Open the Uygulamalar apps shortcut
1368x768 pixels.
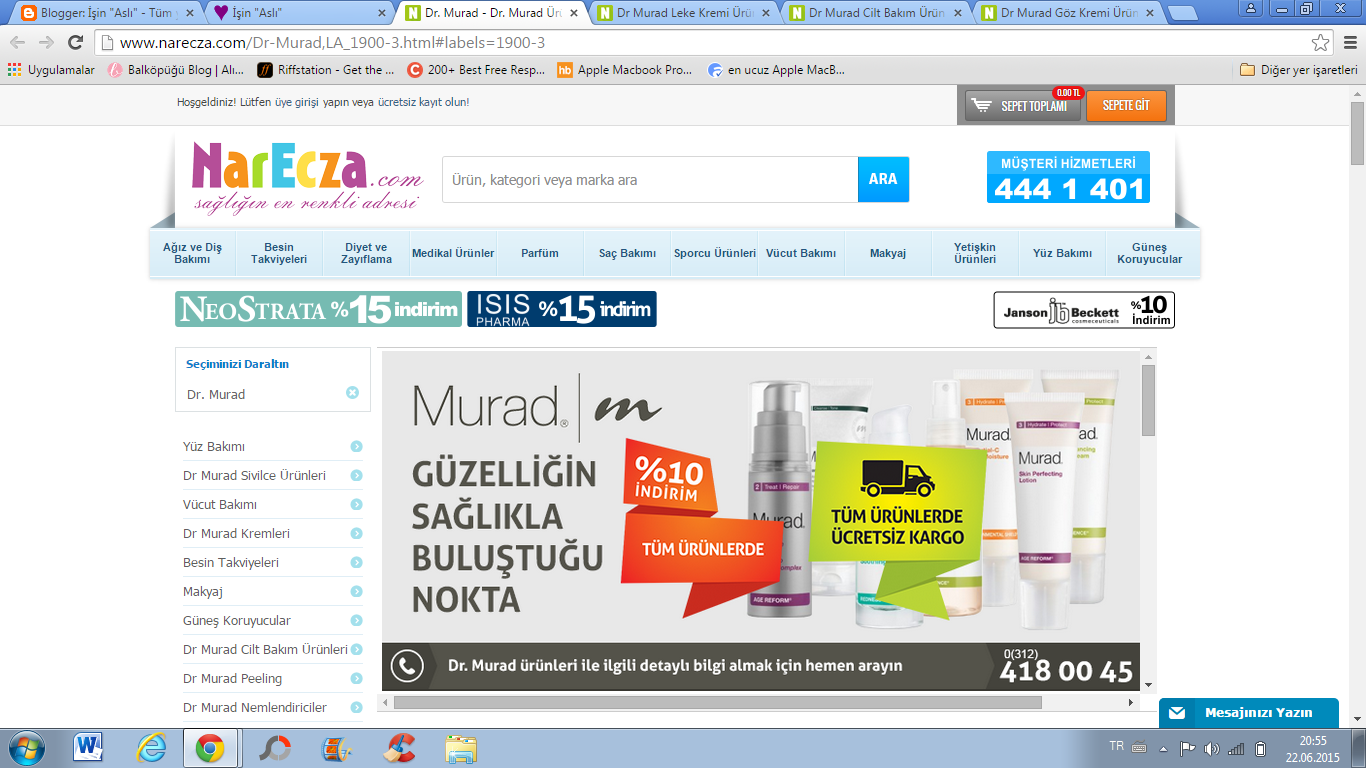coord(51,70)
